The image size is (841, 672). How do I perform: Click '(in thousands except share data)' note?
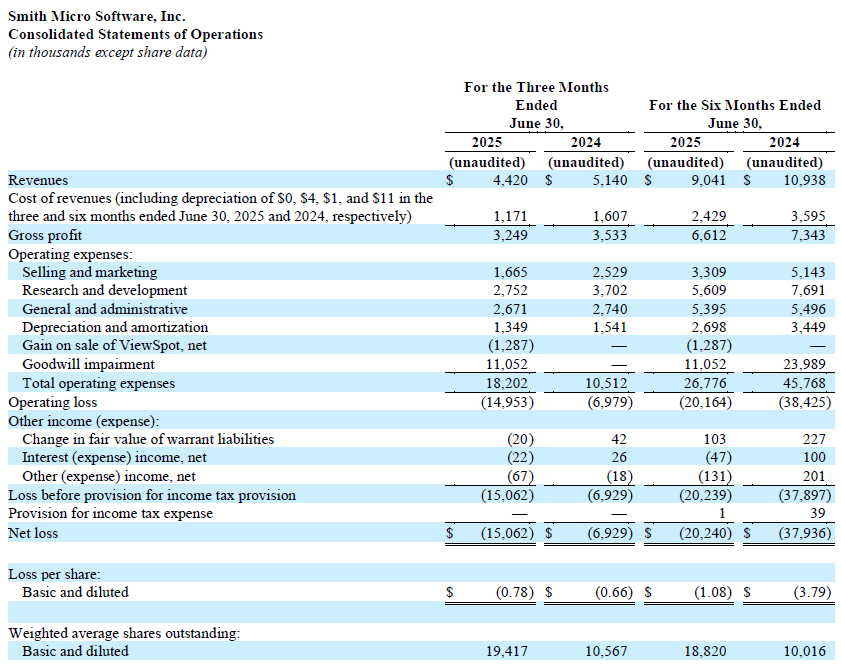coord(108,53)
